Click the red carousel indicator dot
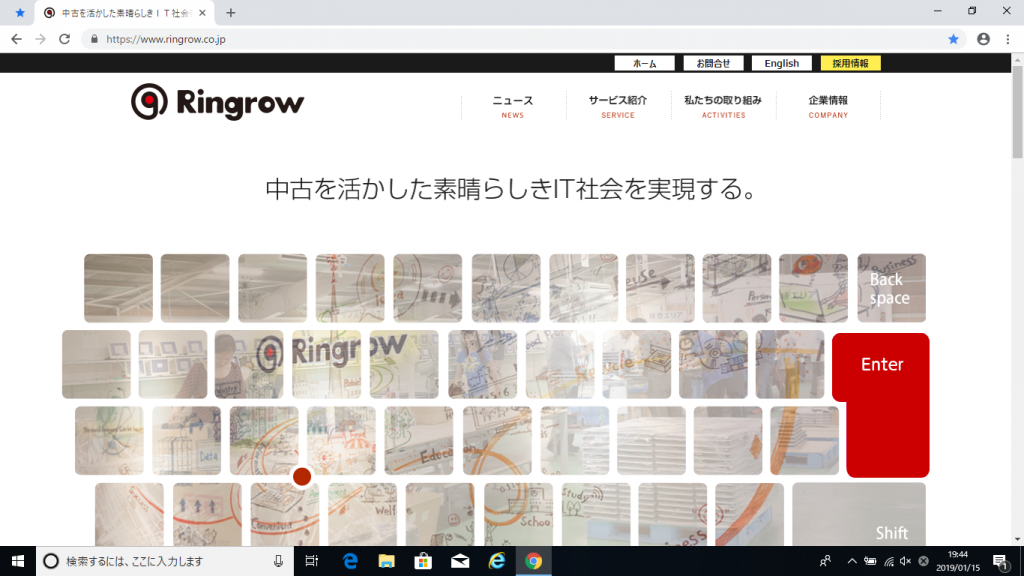The height and width of the screenshot is (576, 1024). [303, 477]
